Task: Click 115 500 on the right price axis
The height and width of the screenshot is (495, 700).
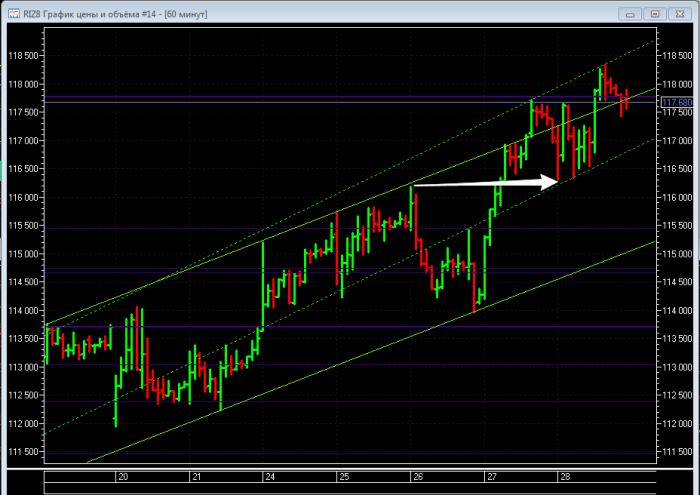Action: point(677,225)
